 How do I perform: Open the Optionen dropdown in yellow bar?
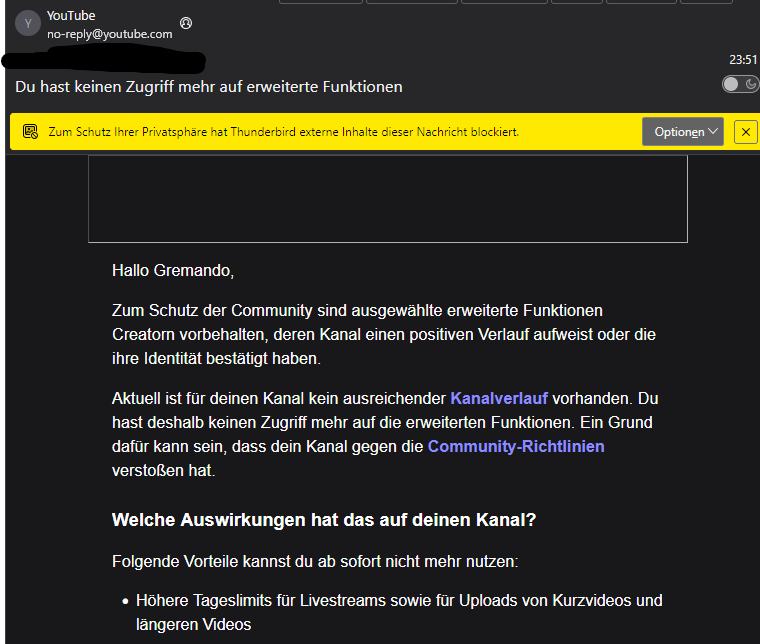click(682, 131)
